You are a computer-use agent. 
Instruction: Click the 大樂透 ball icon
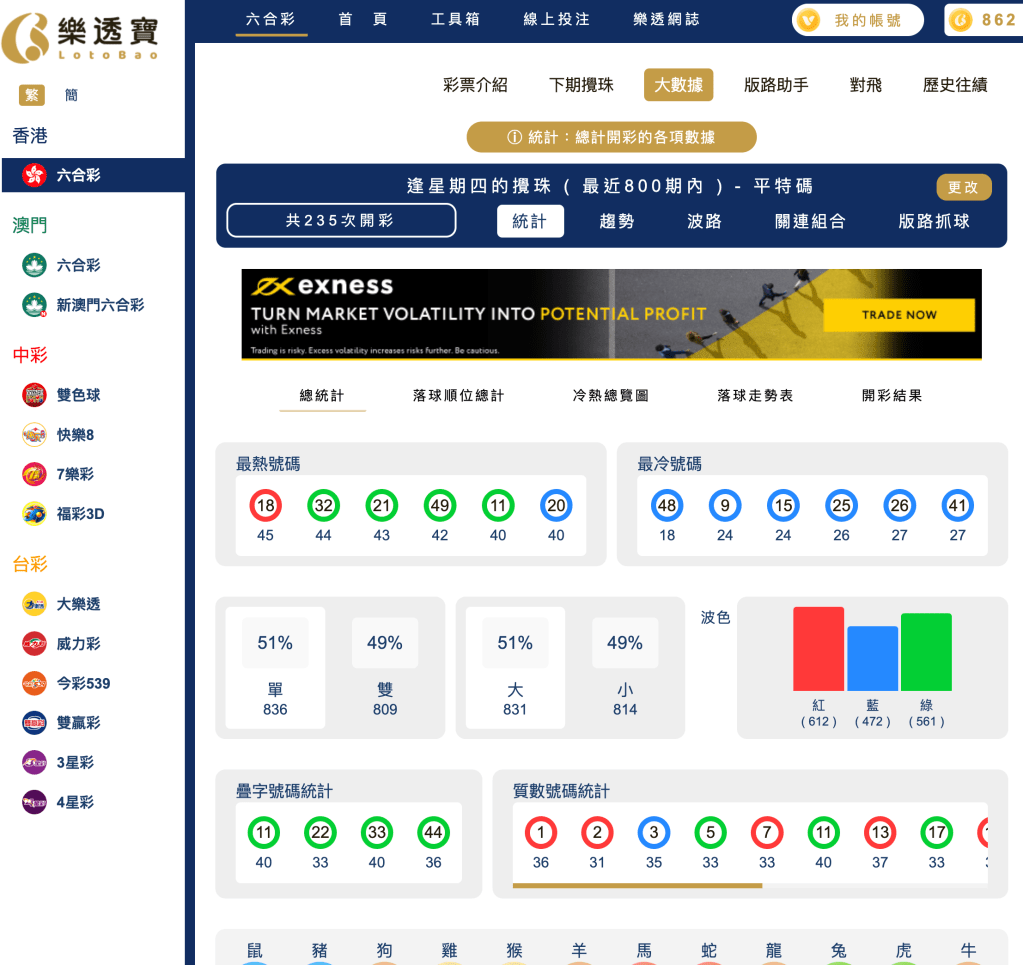tap(34, 603)
